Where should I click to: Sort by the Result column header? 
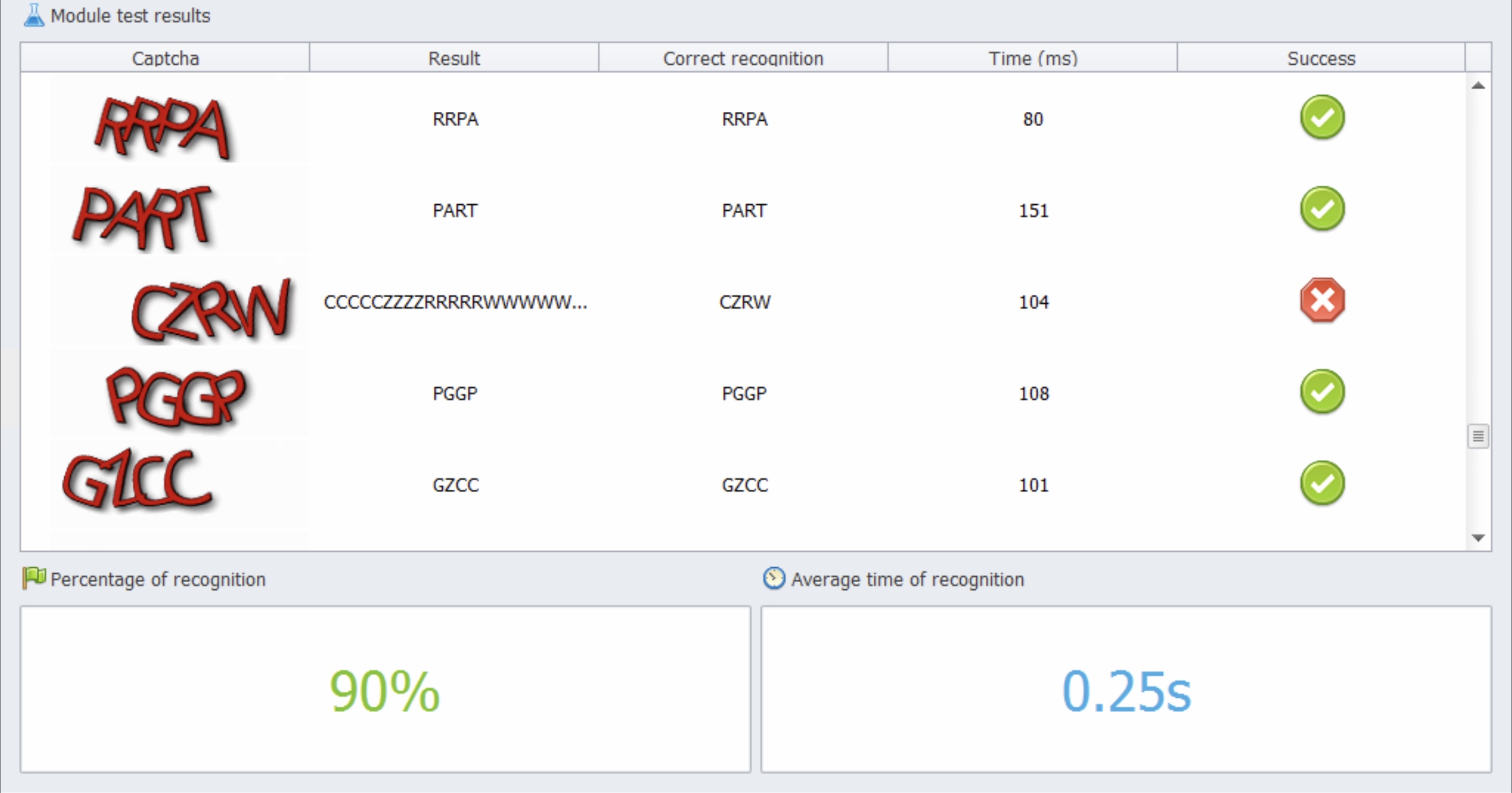click(454, 58)
